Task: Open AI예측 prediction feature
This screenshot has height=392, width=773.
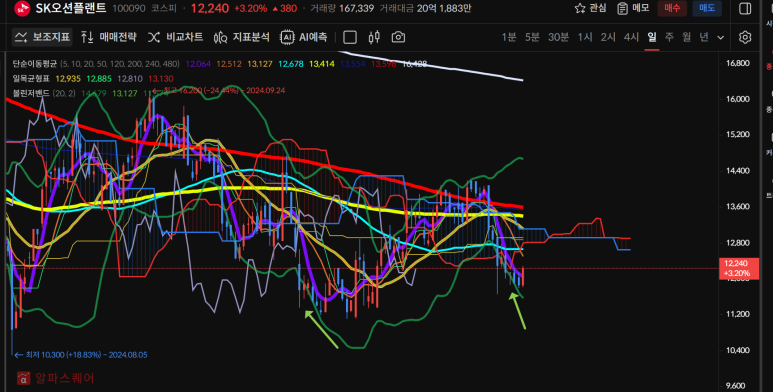Action: click(x=304, y=37)
